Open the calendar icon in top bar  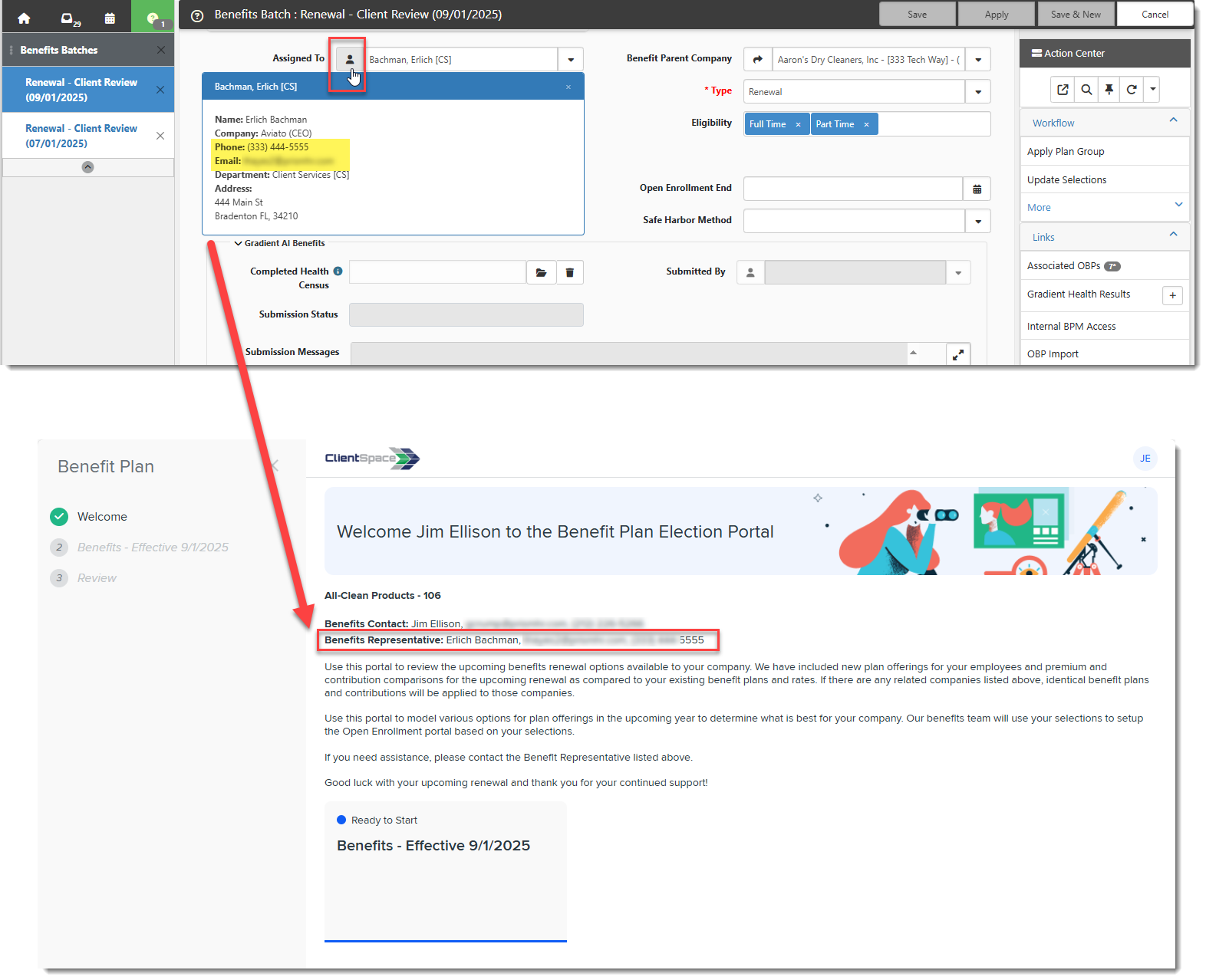(x=110, y=18)
